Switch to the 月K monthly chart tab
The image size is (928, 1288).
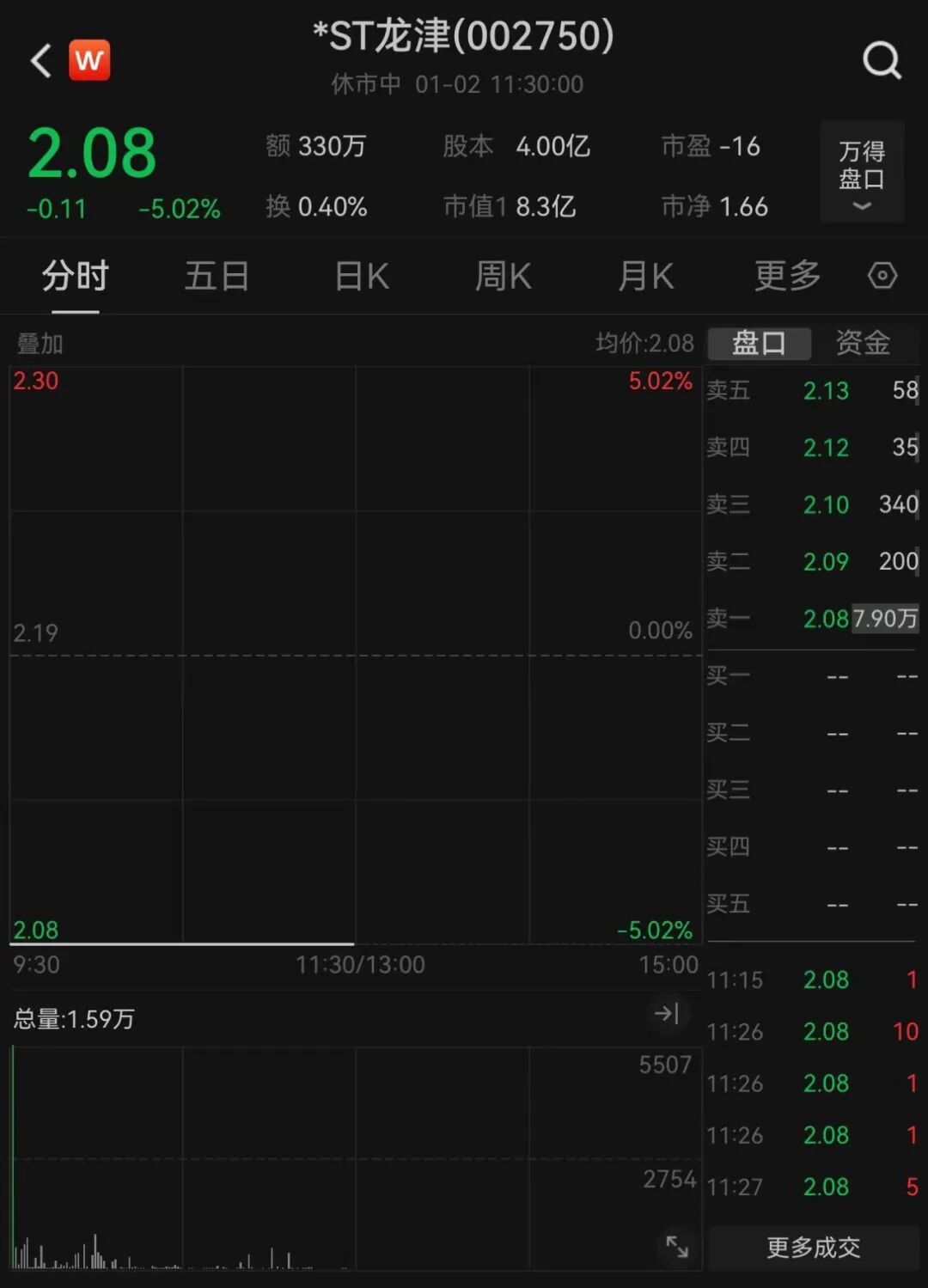646,275
